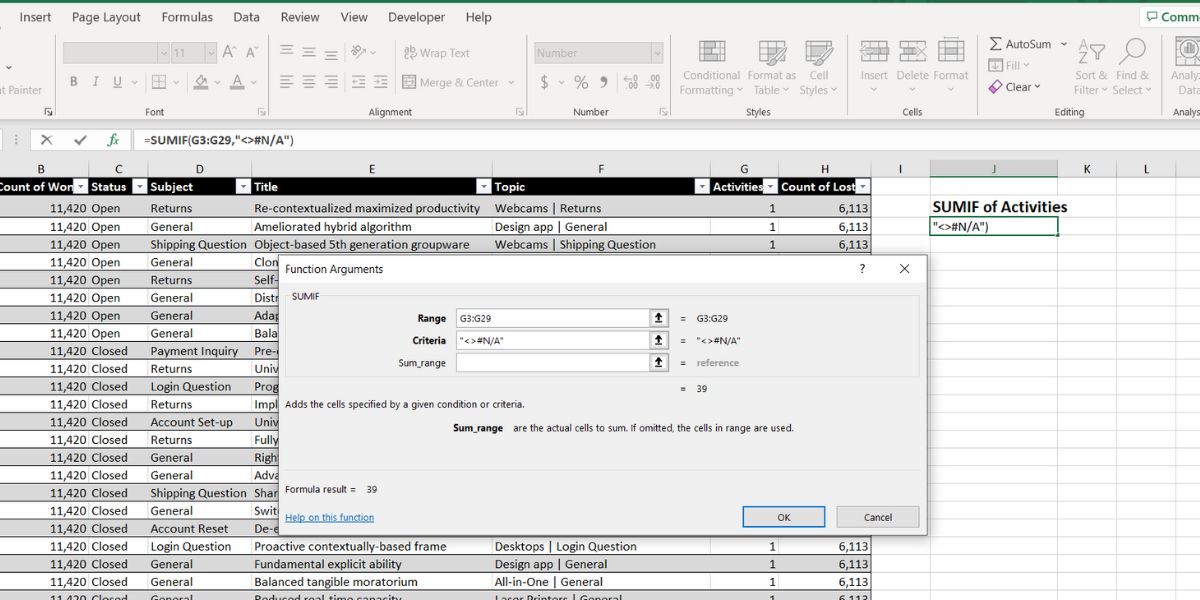The image size is (1200, 600).
Task: Collapse dialog using Range selector arrow
Action: 658,318
